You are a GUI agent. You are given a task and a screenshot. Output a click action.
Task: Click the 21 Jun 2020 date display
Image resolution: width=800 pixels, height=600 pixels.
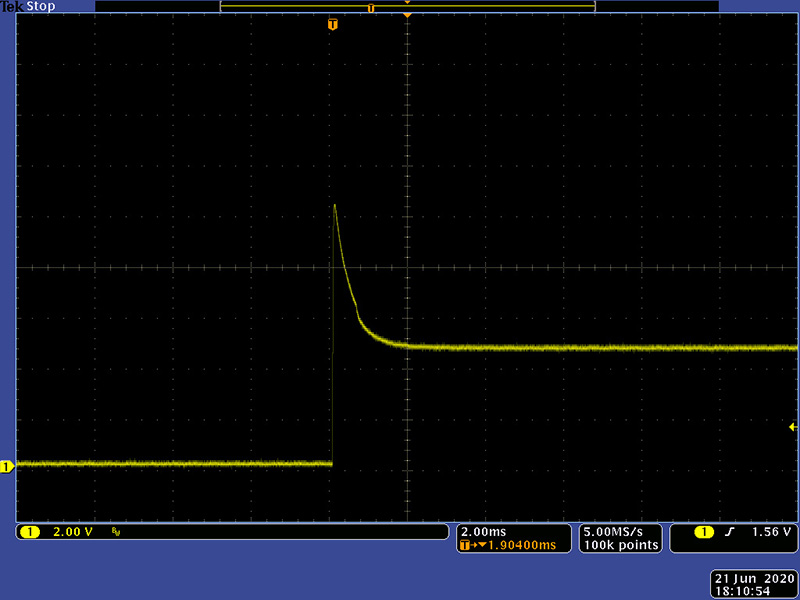pos(753,579)
